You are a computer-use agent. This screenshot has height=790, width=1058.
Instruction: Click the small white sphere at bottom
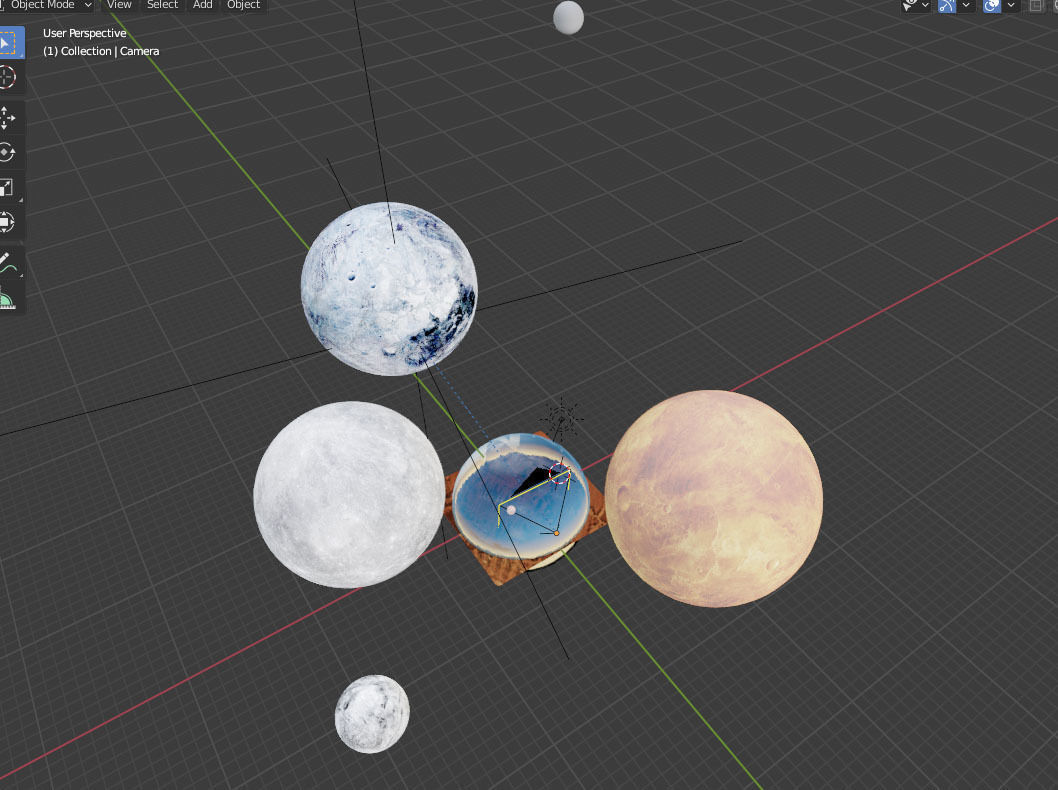click(372, 714)
